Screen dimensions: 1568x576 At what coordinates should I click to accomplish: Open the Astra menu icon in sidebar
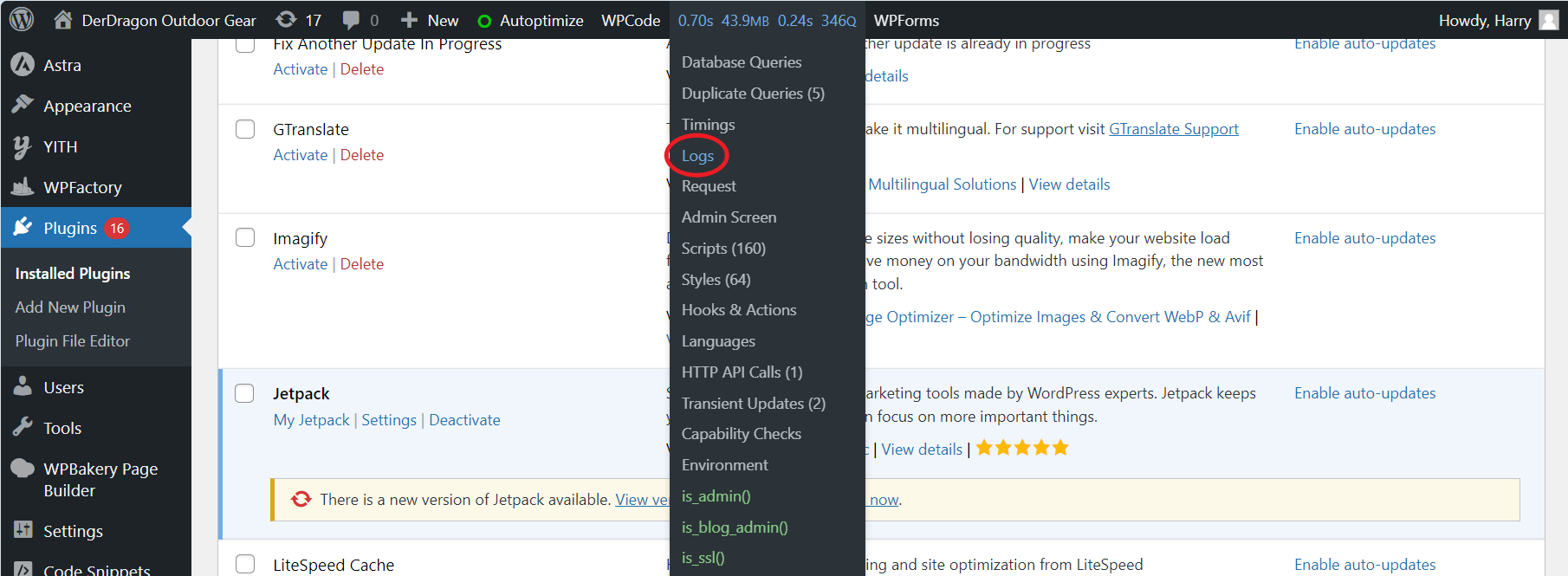point(23,65)
